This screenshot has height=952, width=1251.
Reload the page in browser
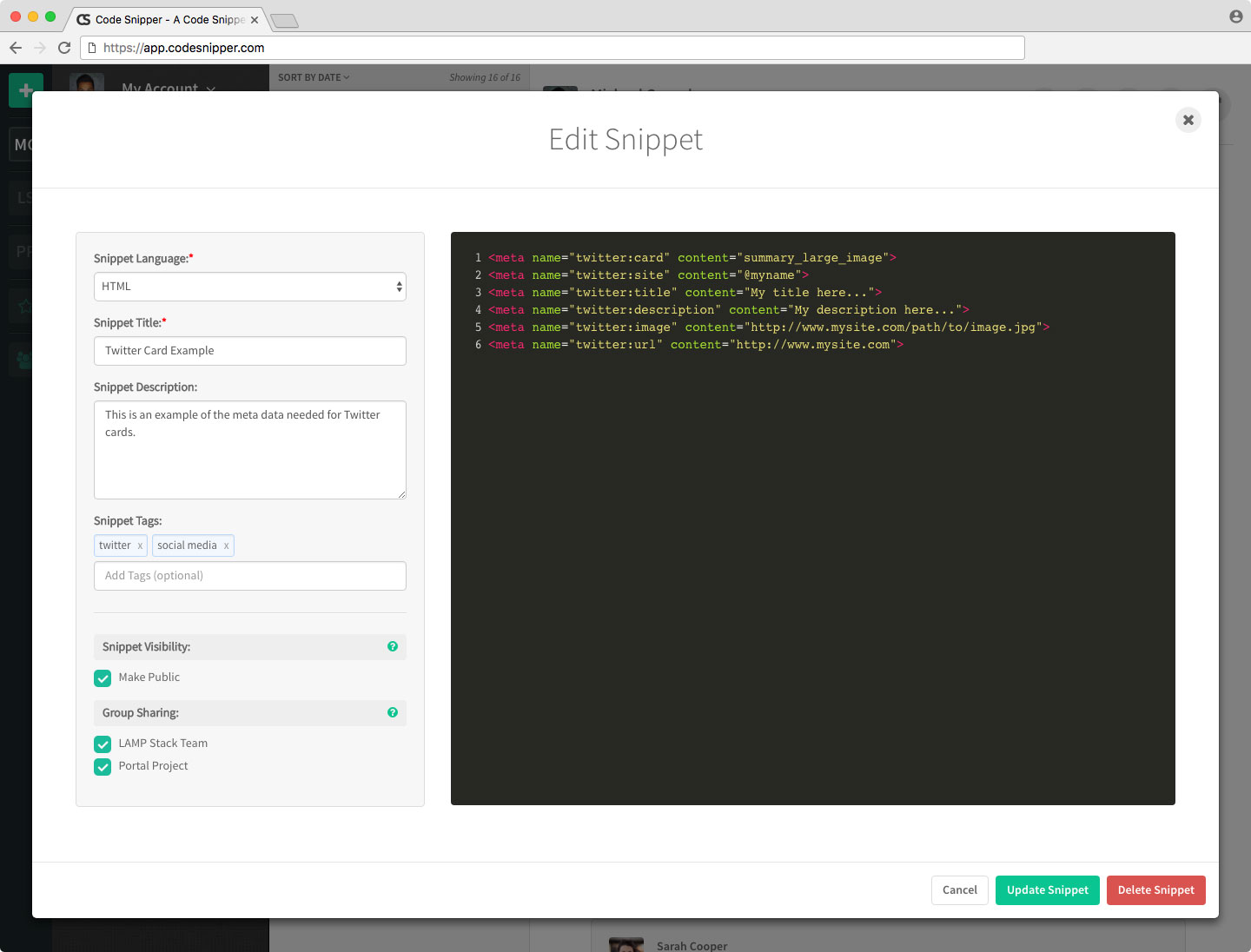click(64, 48)
